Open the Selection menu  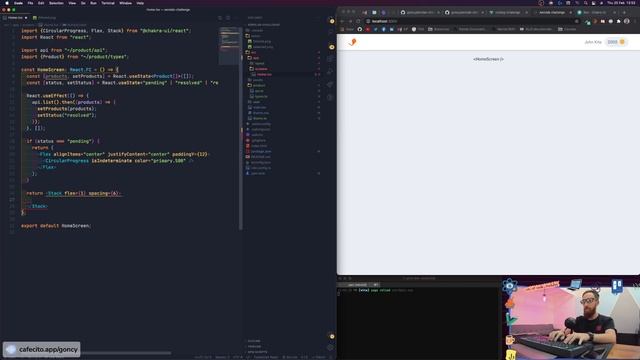click(56, 3)
